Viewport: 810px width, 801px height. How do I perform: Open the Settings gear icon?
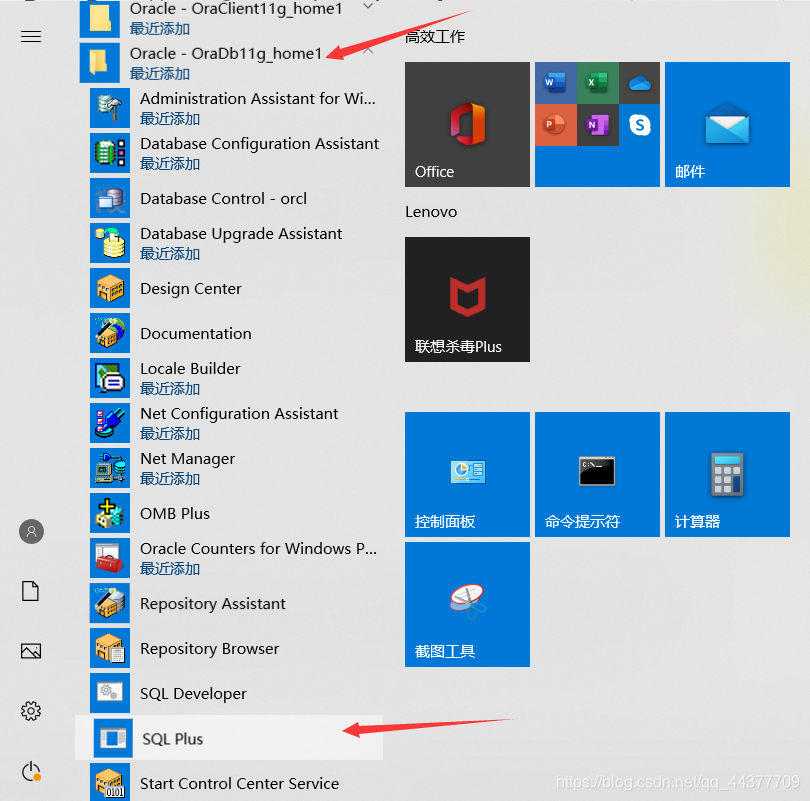click(x=31, y=711)
